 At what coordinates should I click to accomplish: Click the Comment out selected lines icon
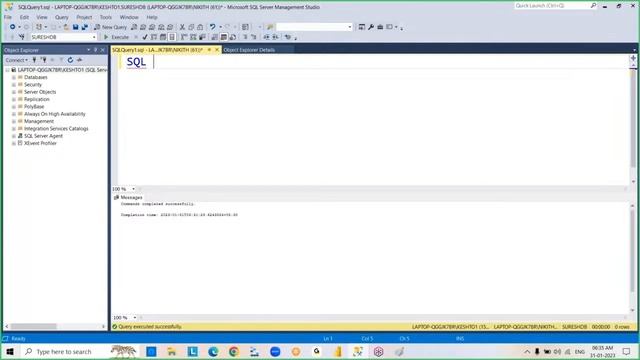[x=245, y=37]
